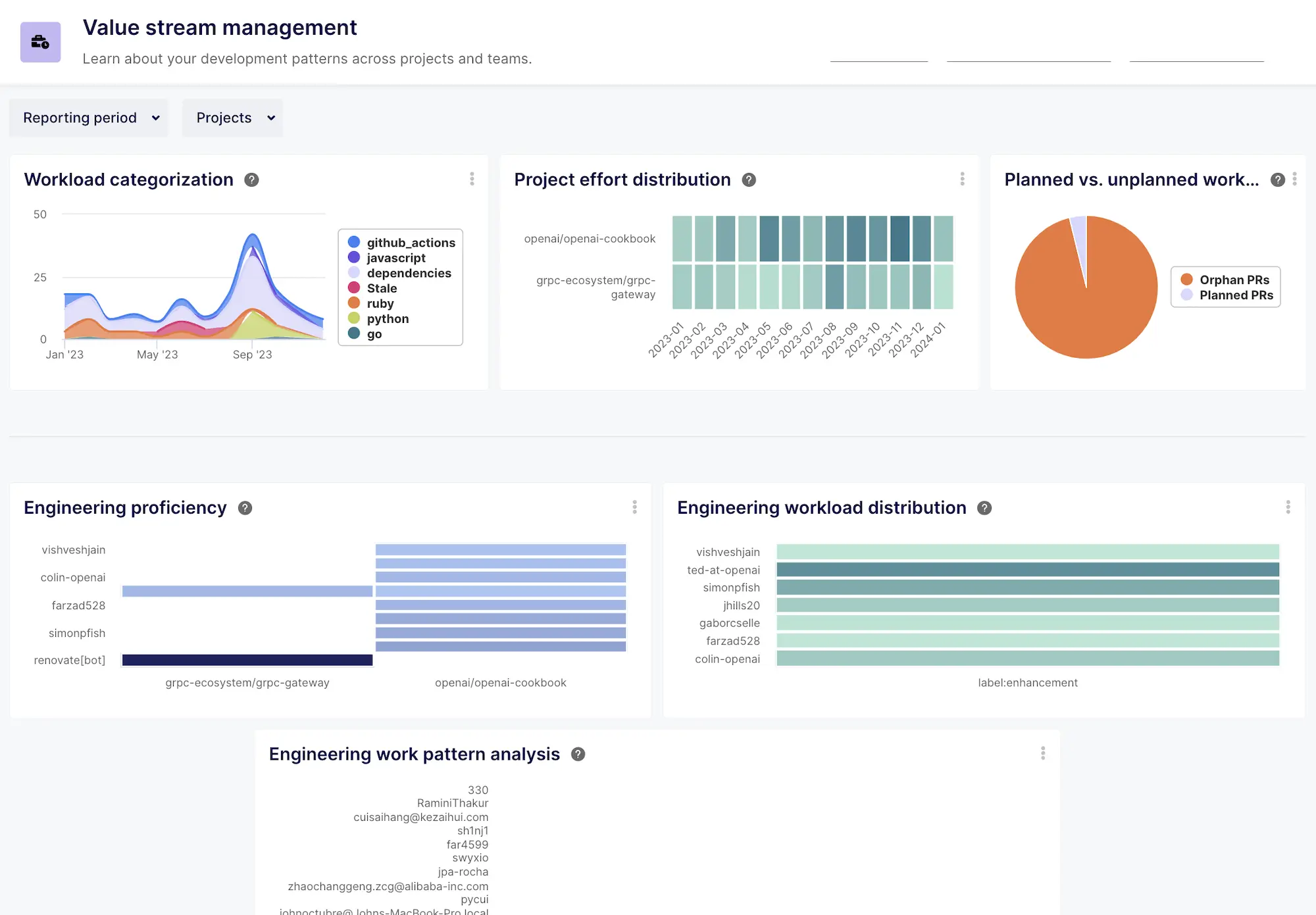Open the Planned vs. unplanned work help tooltip
The image size is (1316, 915).
coord(1277,180)
